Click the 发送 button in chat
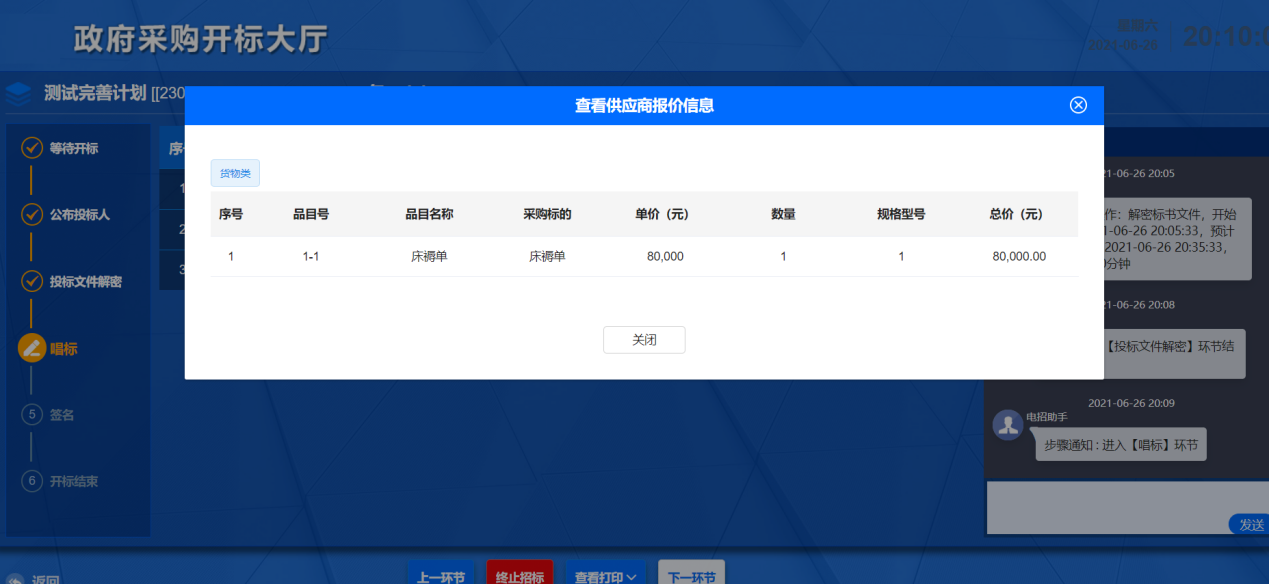The image size is (1269, 584). [x=1251, y=525]
